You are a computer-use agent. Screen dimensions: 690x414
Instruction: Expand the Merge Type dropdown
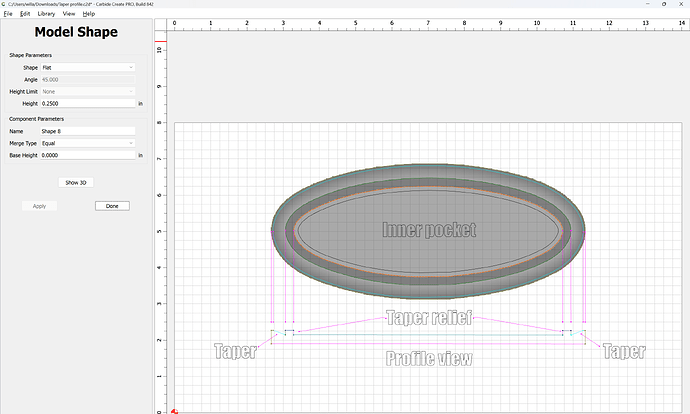pos(87,143)
